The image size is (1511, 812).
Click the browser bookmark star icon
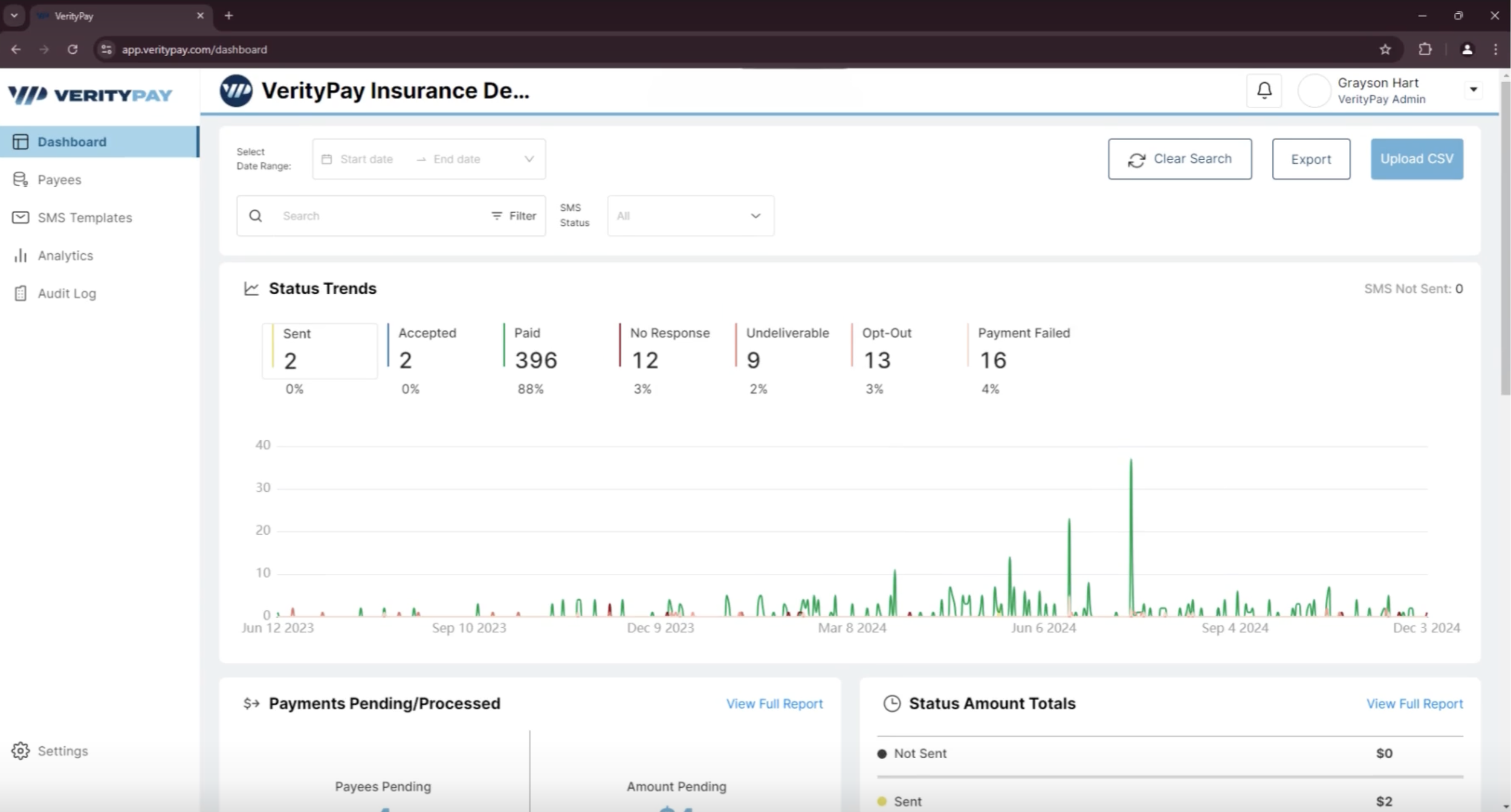(x=1385, y=50)
